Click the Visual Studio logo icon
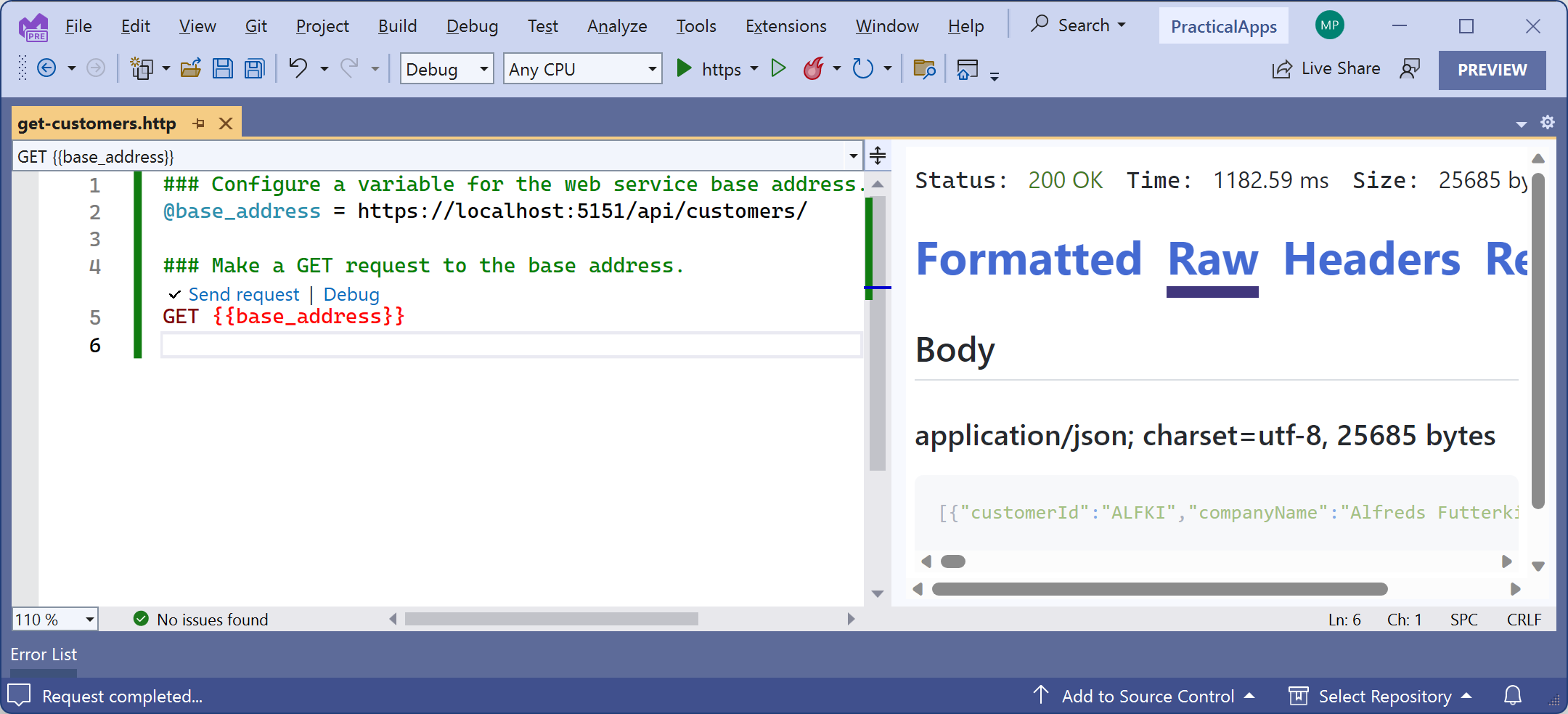This screenshot has height=714, width=1568. (33, 28)
